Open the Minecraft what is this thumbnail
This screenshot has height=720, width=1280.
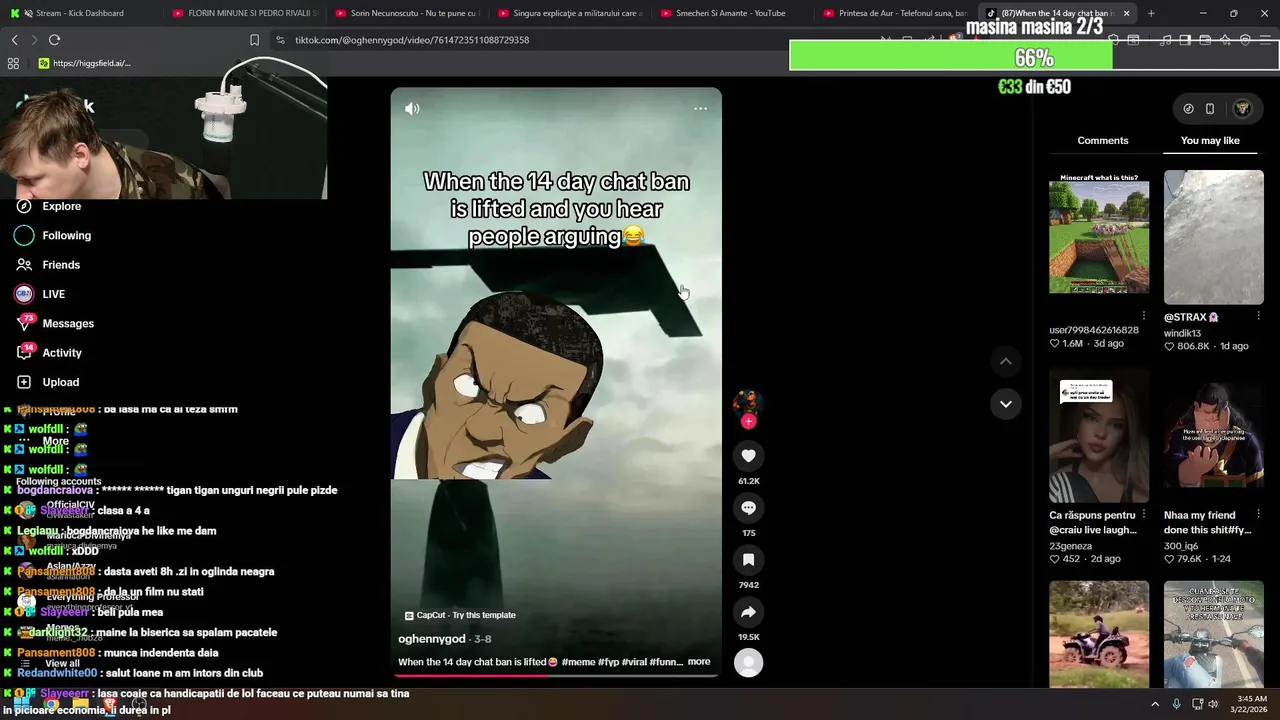point(1099,237)
